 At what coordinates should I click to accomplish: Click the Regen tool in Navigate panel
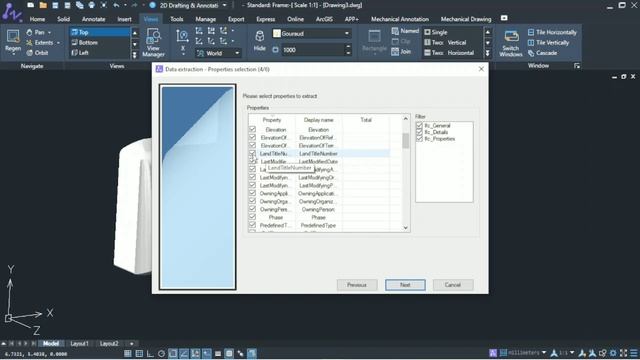click(x=13, y=42)
